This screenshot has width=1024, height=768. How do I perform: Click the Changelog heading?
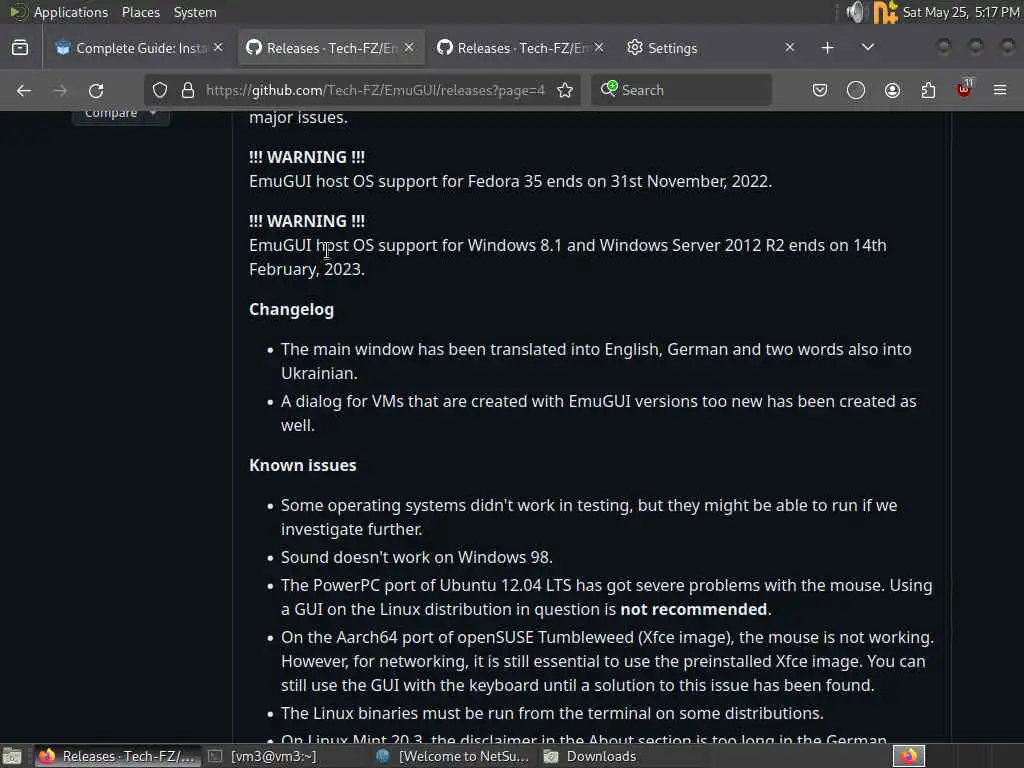pos(291,310)
